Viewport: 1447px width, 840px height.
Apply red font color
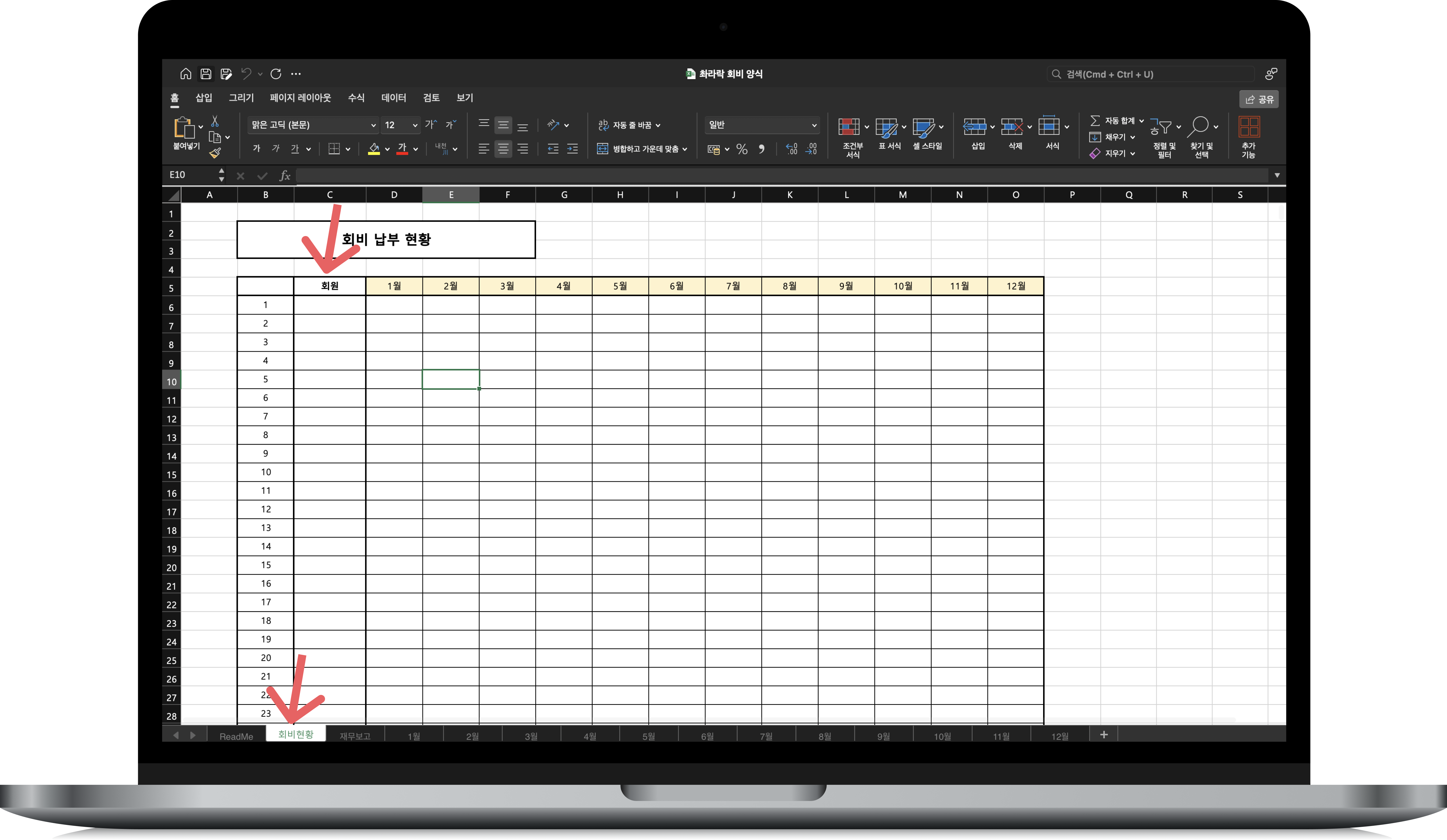pos(402,149)
